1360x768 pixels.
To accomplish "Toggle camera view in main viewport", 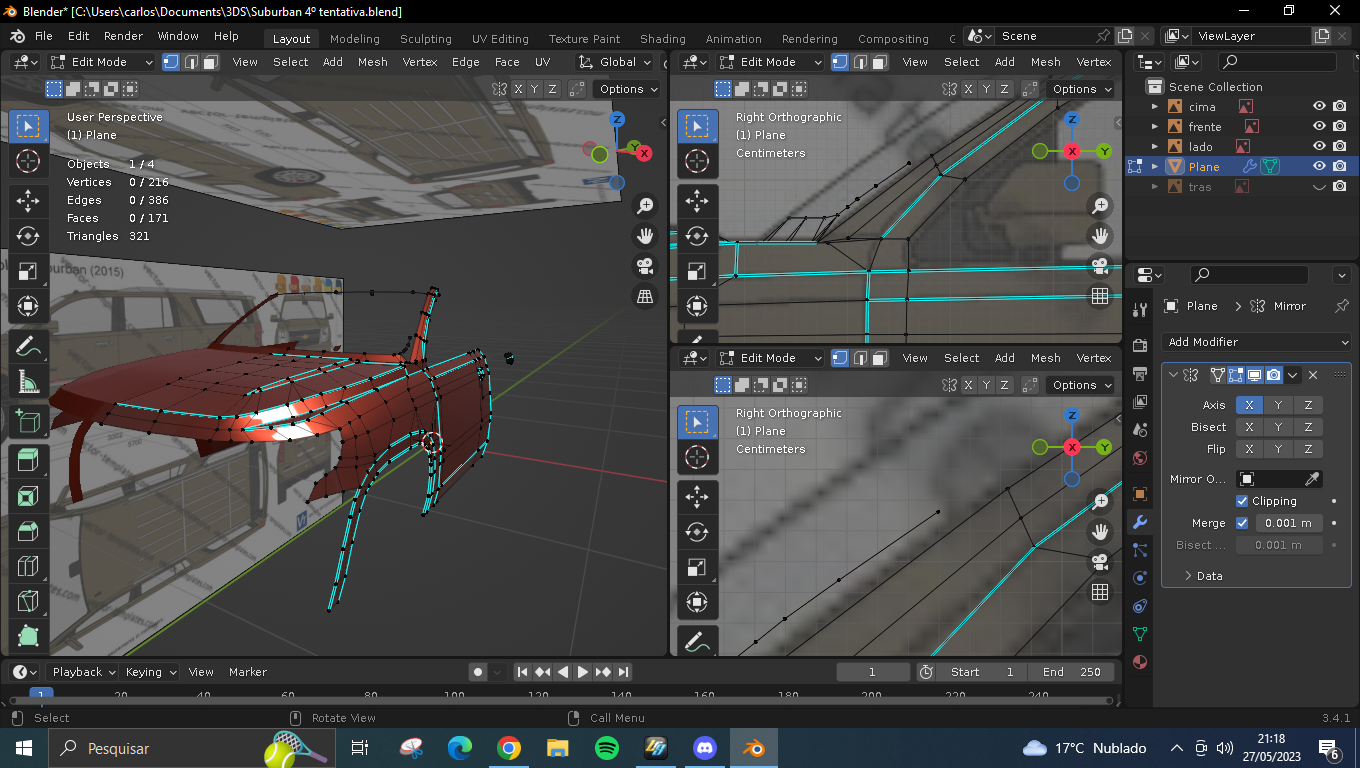I will pos(645,266).
